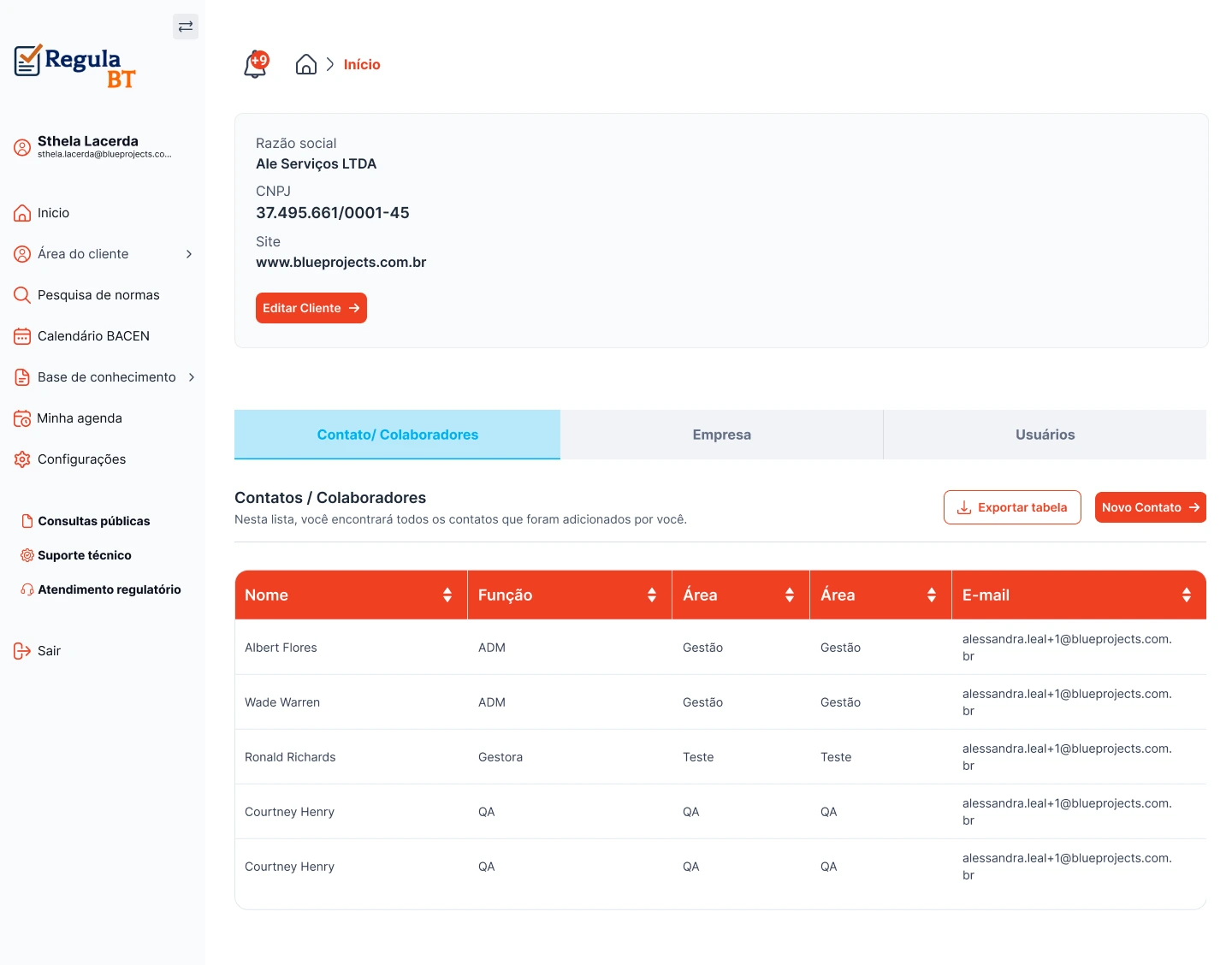Open Calendário BACEN calendar icon

pos(22,336)
